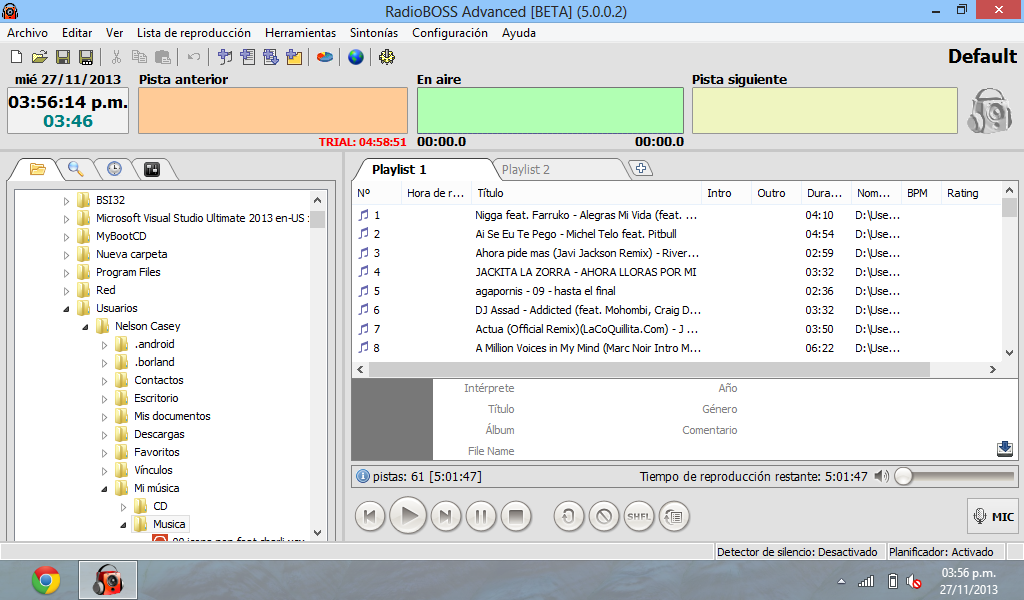Skip to the next track
The image size is (1024, 600).
pos(446,517)
